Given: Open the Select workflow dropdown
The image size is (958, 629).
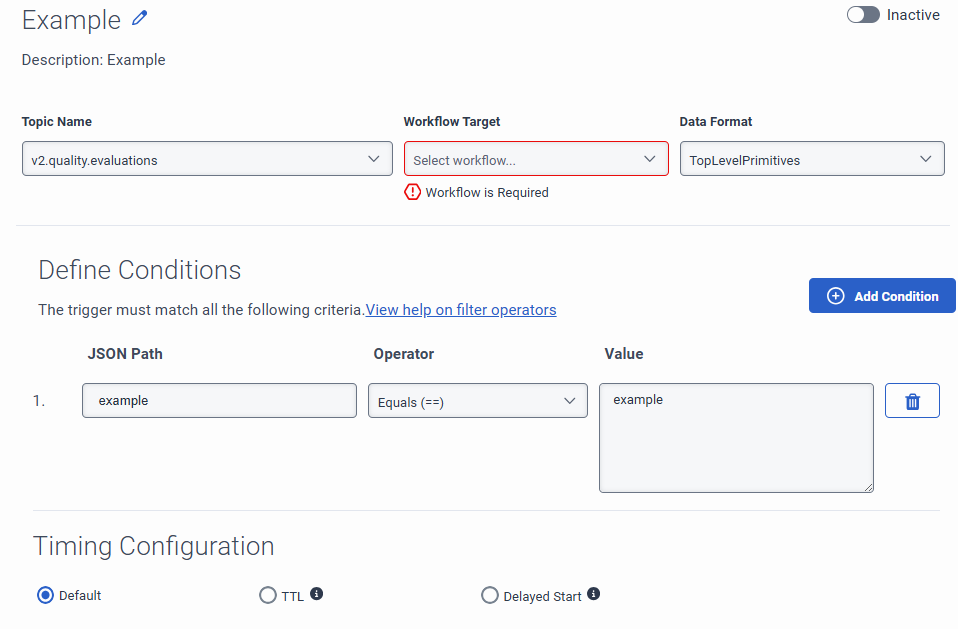Looking at the screenshot, I should coord(536,159).
